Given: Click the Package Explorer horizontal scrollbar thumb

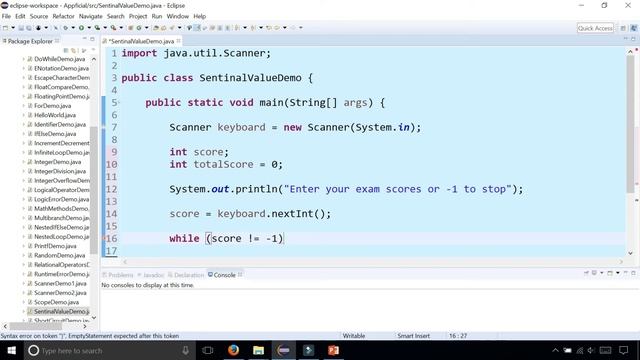Looking at the screenshot, I should point(36,327).
